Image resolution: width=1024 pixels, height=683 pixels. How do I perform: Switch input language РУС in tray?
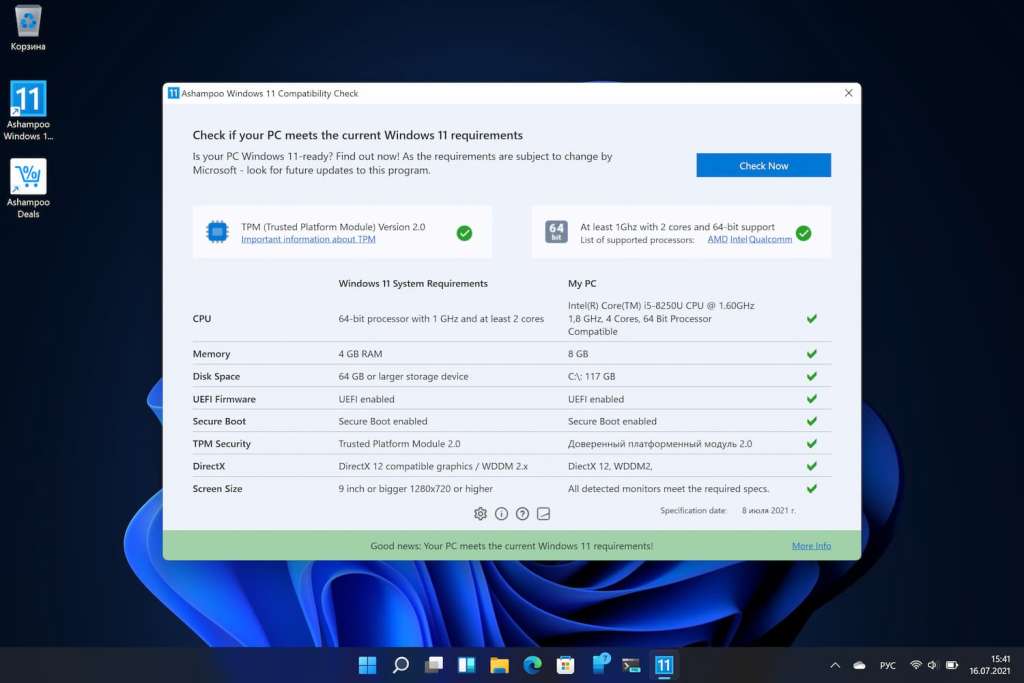pyautogui.click(x=888, y=665)
